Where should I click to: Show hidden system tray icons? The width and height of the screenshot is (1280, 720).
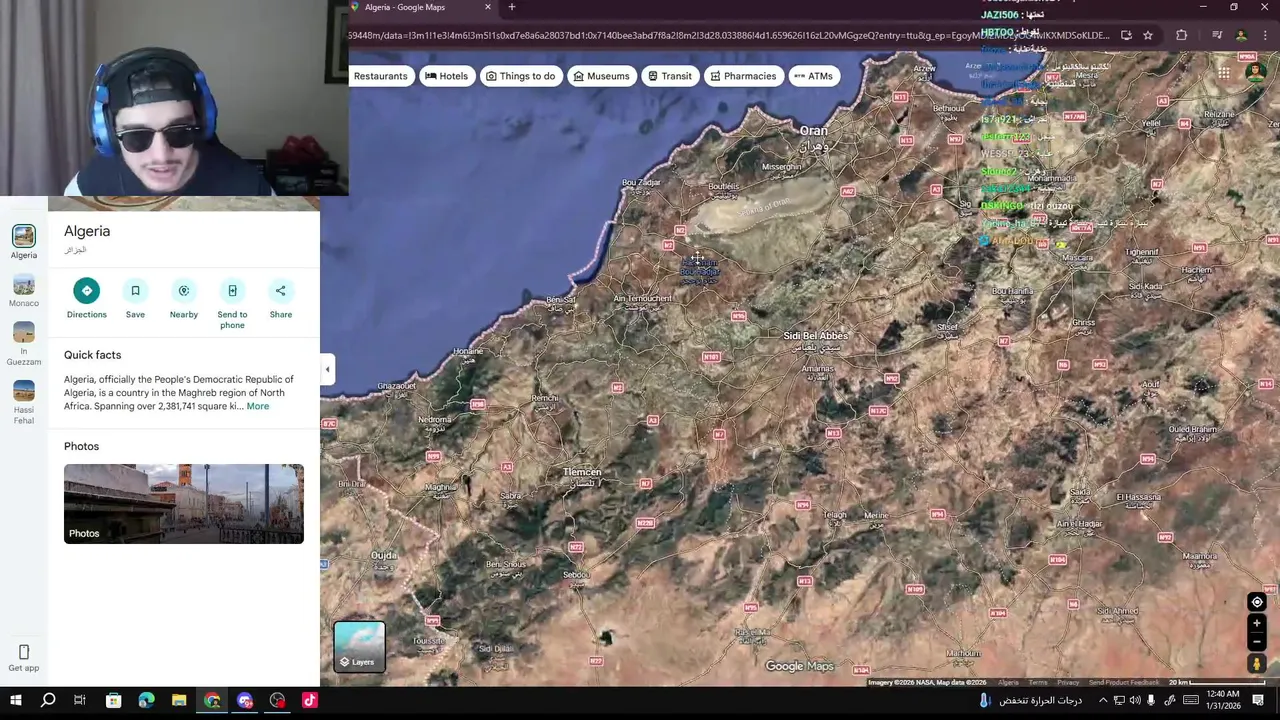pyautogui.click(x=1103, y=700)
